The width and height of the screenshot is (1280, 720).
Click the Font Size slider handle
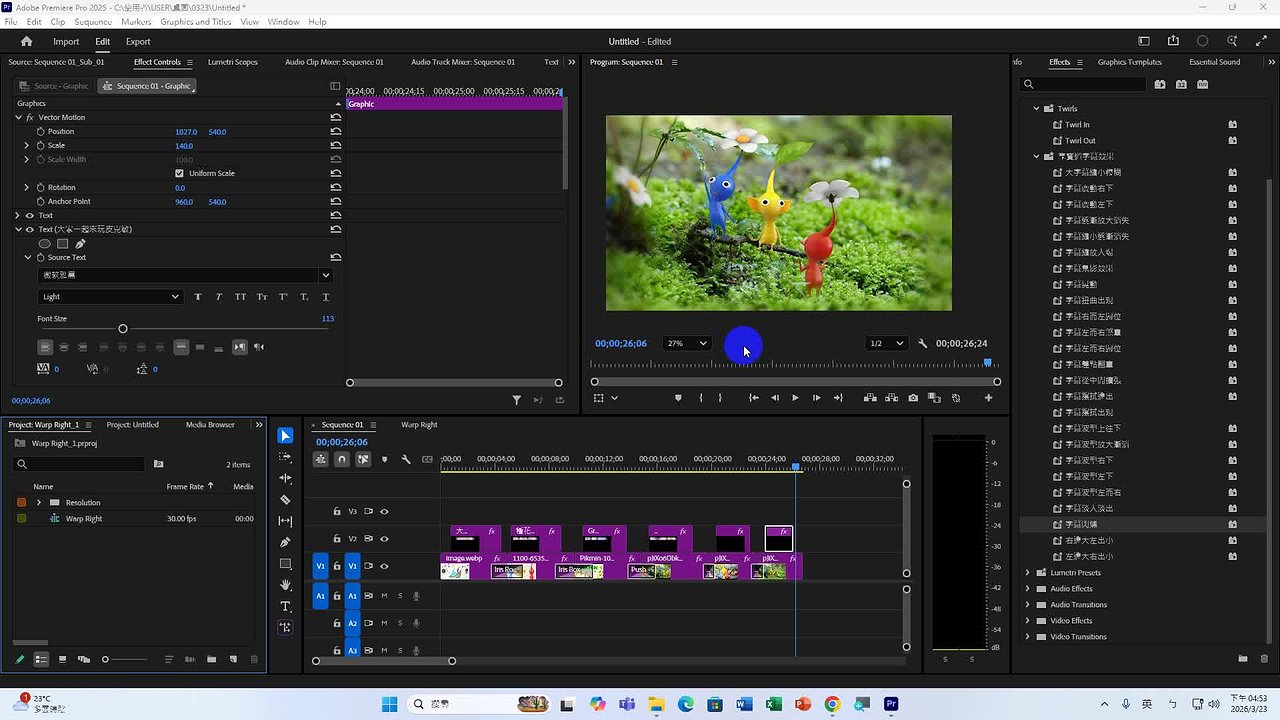pyautogui.click(x=123, y=329)
